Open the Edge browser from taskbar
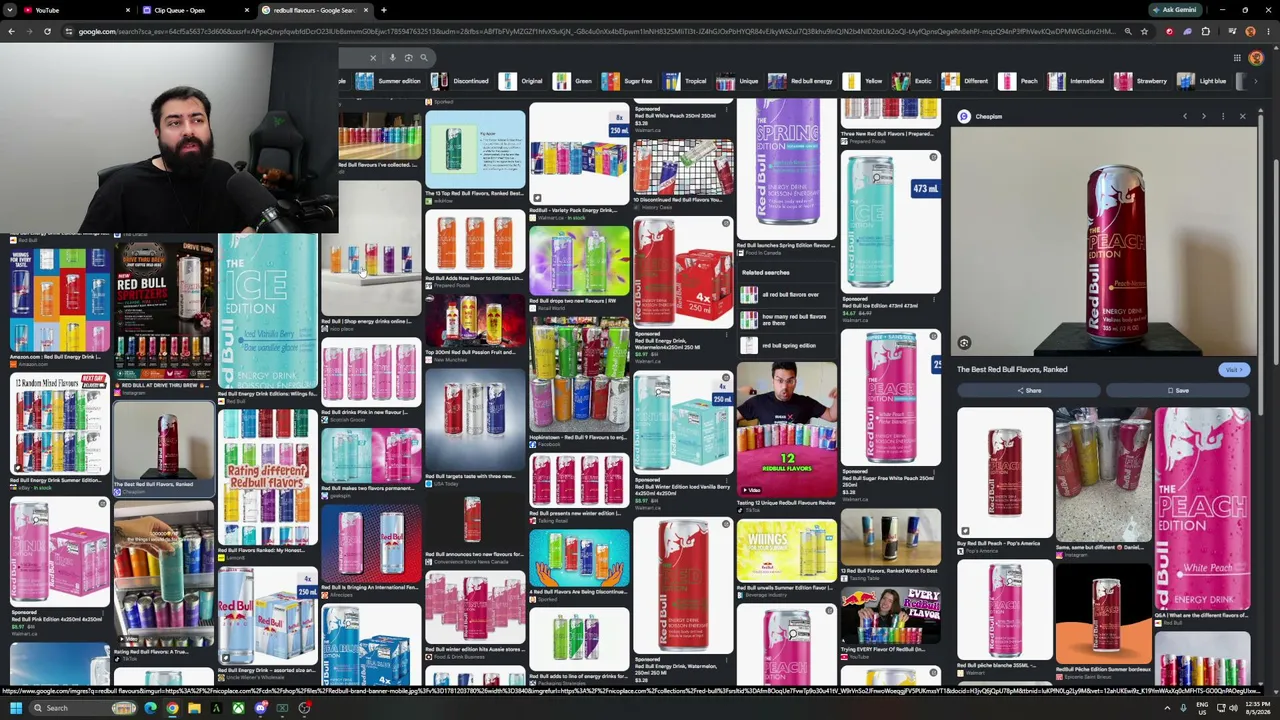Screen dimensions: 1280x720 pyautogui.click(x=150, y=708)
